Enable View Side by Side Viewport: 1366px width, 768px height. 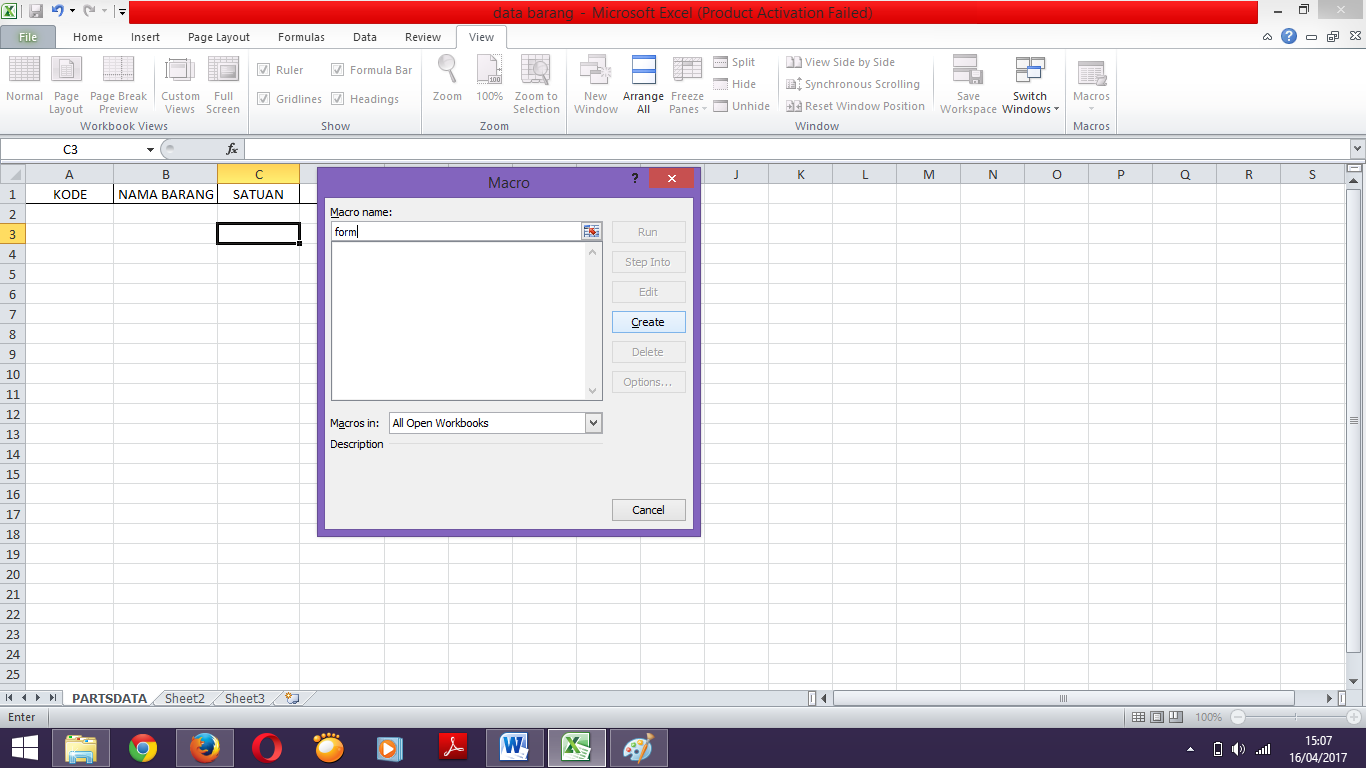(840, 62)
